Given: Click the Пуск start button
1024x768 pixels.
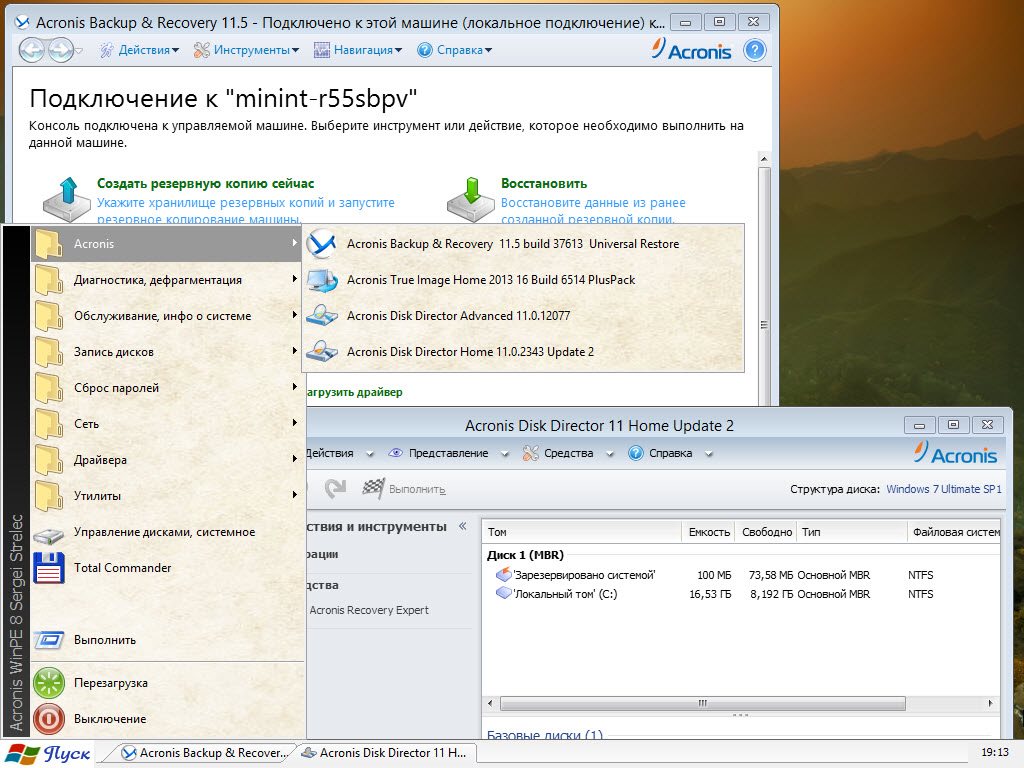Looking at the screenshot, I should [x=48, y=754].
